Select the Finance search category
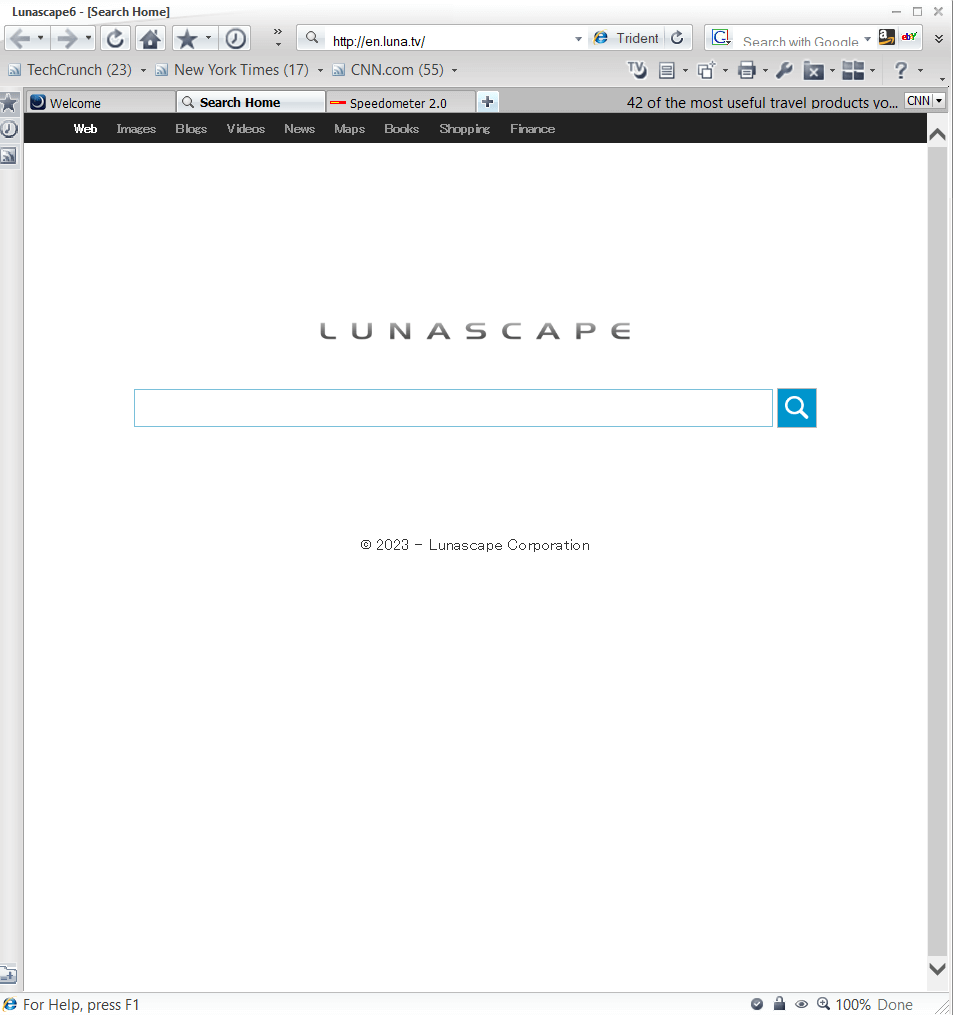This screenshot has width=953, height=1015. pyautogui.click(x=532, y=129)
